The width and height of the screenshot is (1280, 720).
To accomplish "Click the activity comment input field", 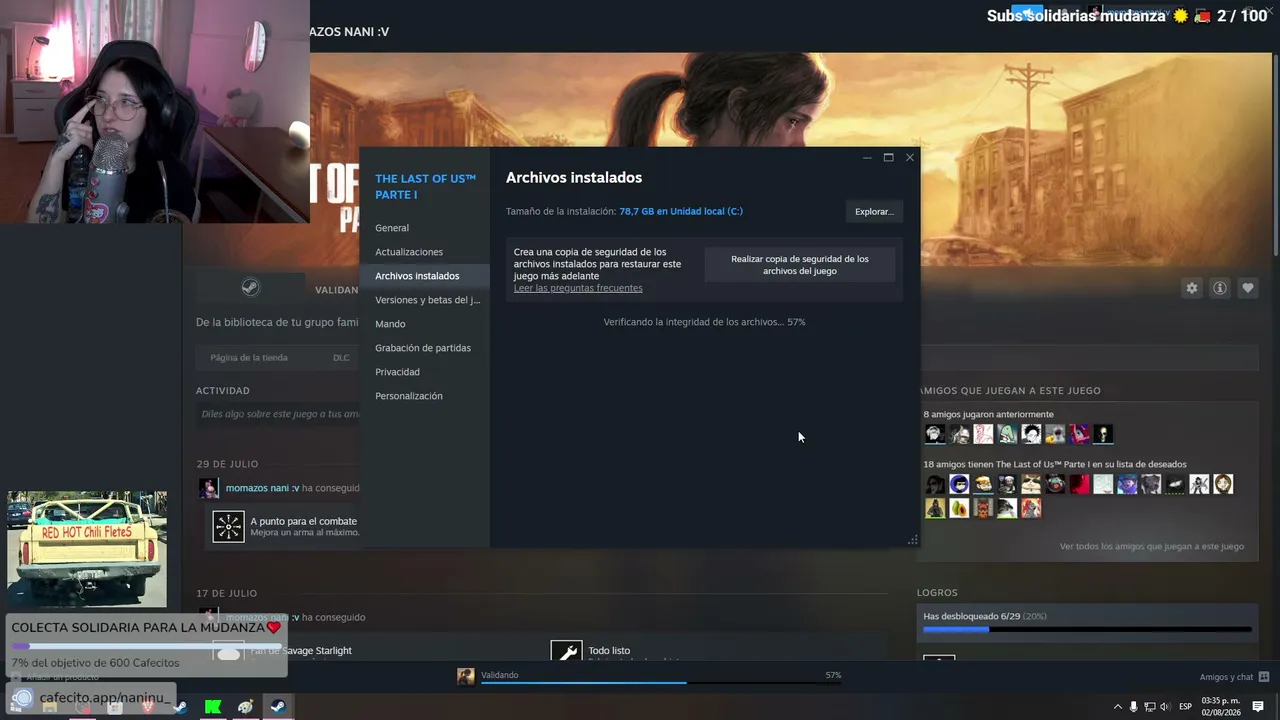I will [278, 414].
